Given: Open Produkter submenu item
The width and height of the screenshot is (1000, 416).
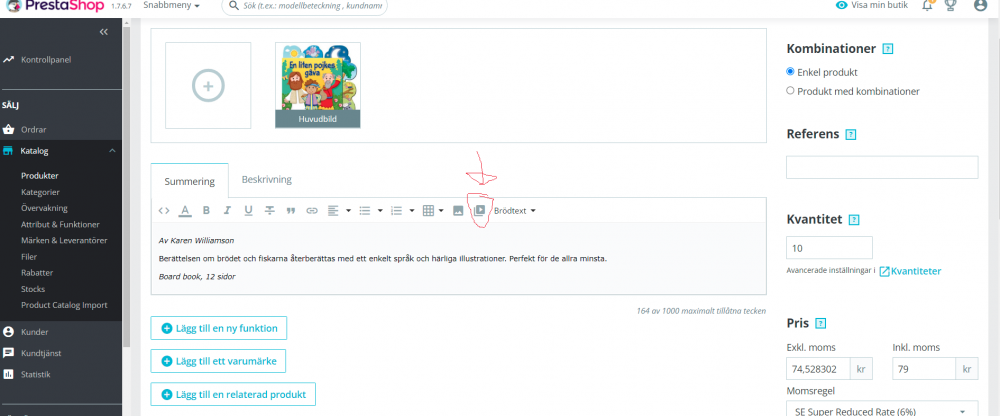Looking at the screenshot, I should 40,175.
